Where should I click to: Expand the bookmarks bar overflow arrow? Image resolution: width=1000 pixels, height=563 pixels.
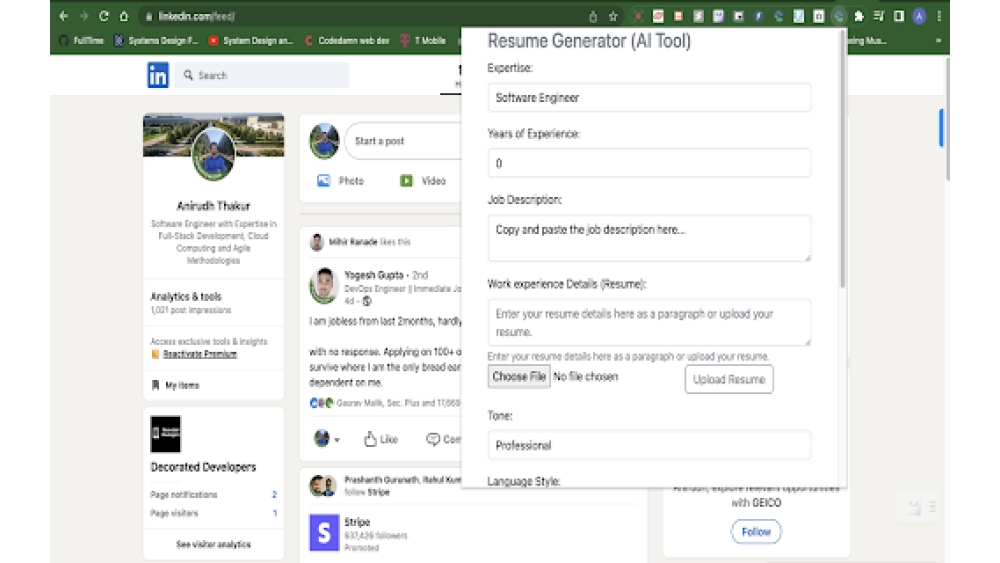(x=938, y=40)
